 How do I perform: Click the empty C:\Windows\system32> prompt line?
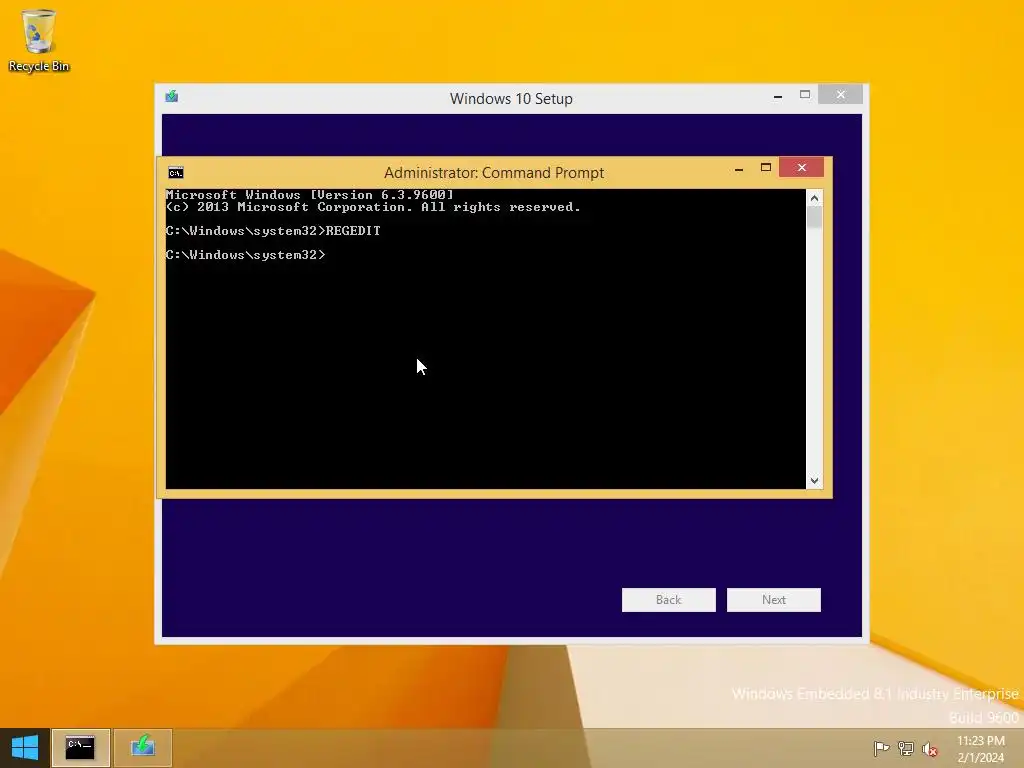coord(246,255)
